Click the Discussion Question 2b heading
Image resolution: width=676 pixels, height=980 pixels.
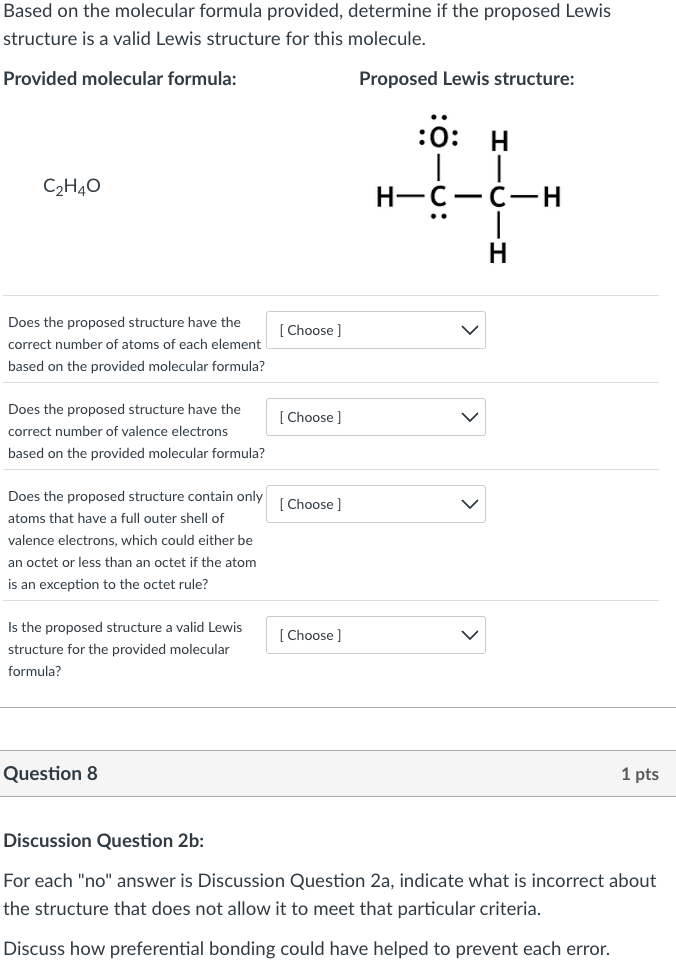(x=103, y=840)
